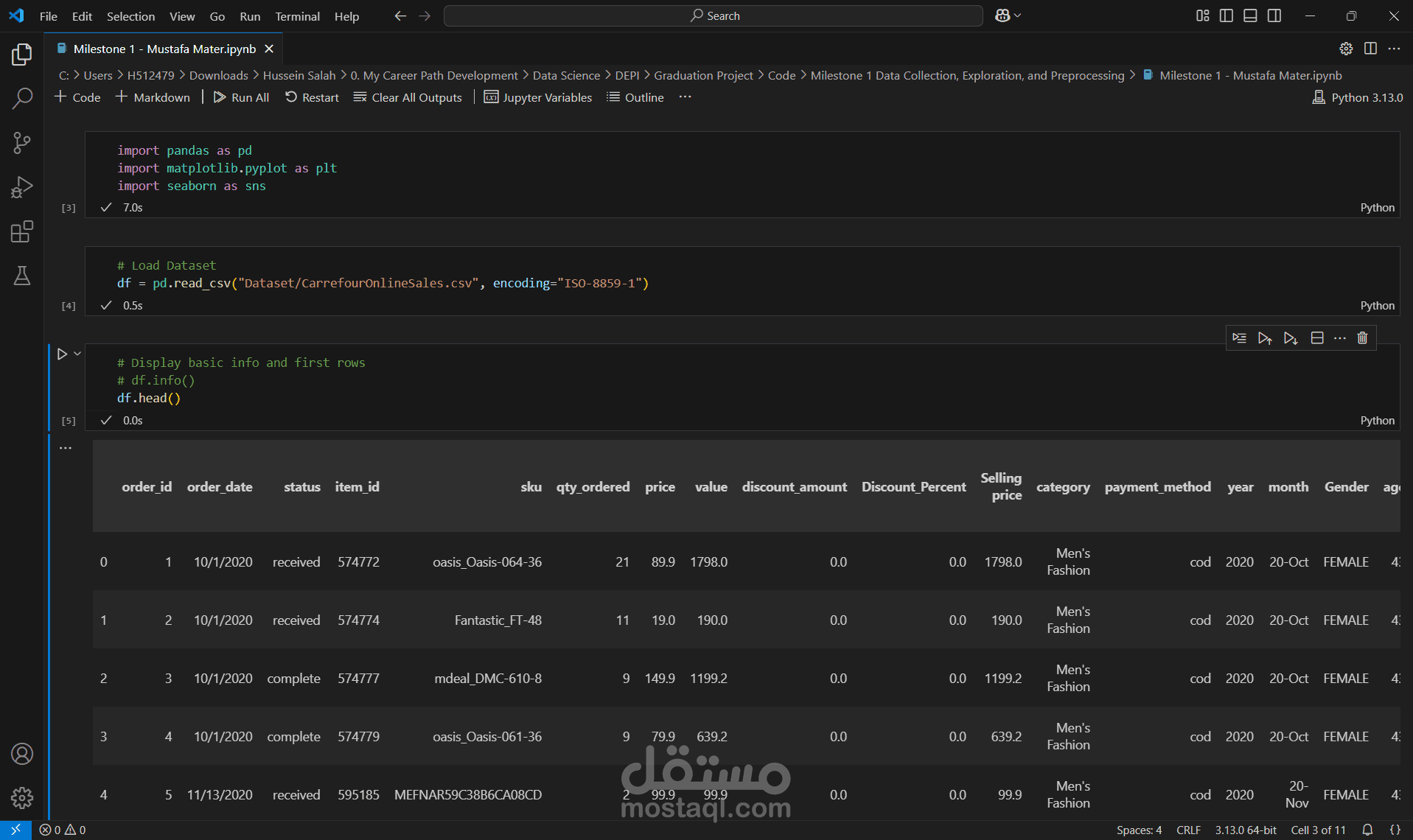
Task: Click Graduation Project breadcrumb segment
Action: coord(703,75)
